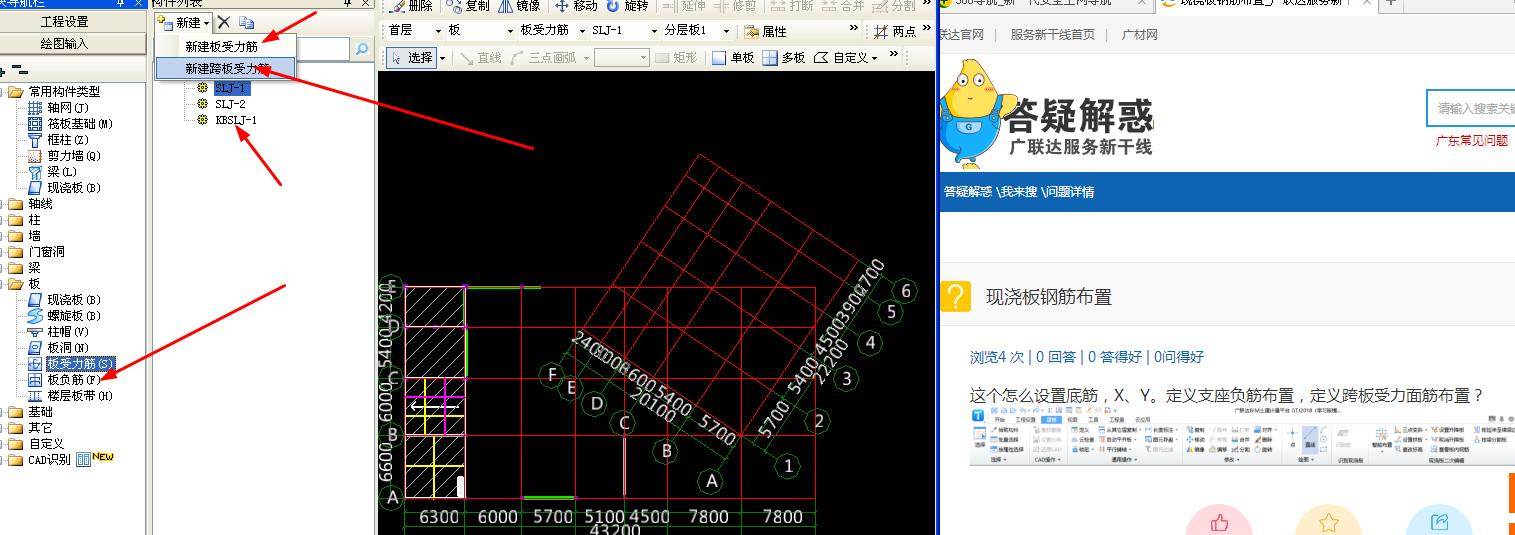The width and height of the screenshot is (1515, 535).
Task: Open the arrow next to 选择
Action: tap(442, 58)
